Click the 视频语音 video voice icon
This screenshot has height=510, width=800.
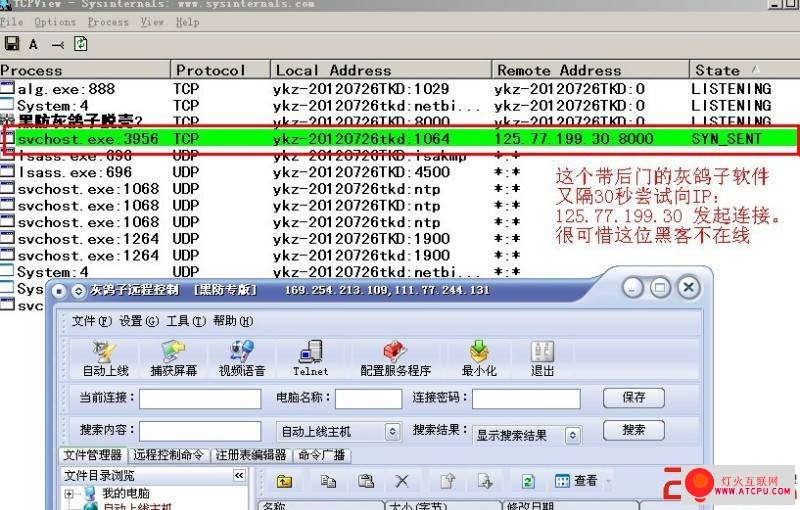coord(242,359)
